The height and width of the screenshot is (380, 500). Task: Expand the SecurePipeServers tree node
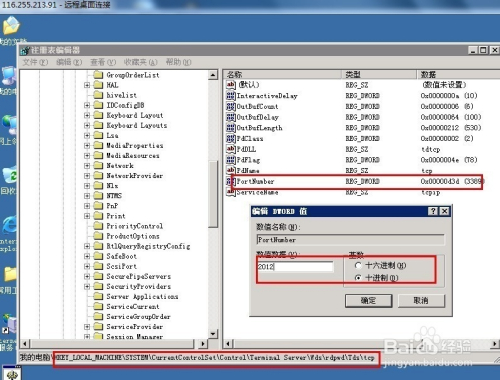click(87, 276)
